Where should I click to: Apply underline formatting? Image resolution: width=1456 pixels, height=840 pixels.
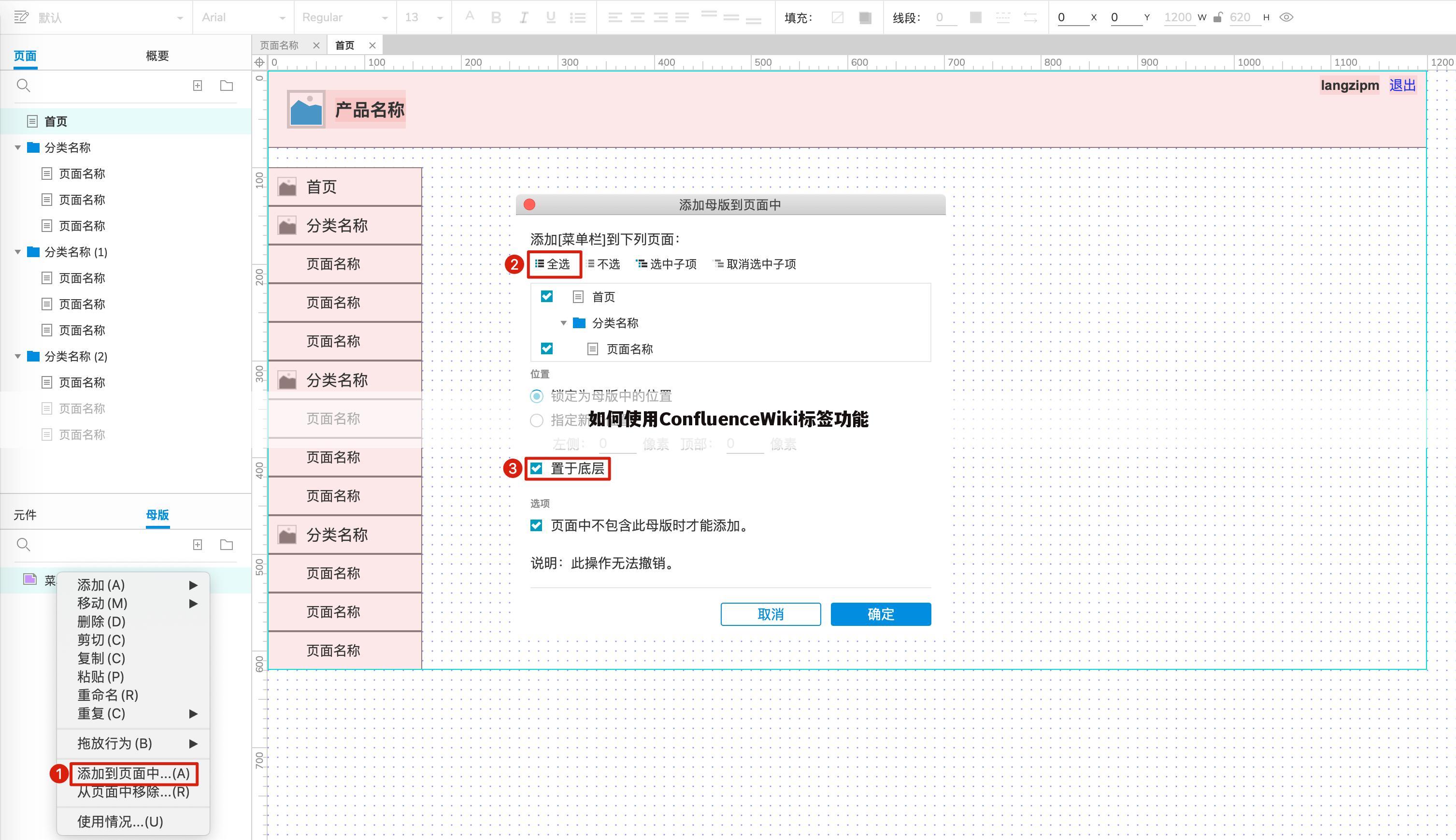(550, 17)
